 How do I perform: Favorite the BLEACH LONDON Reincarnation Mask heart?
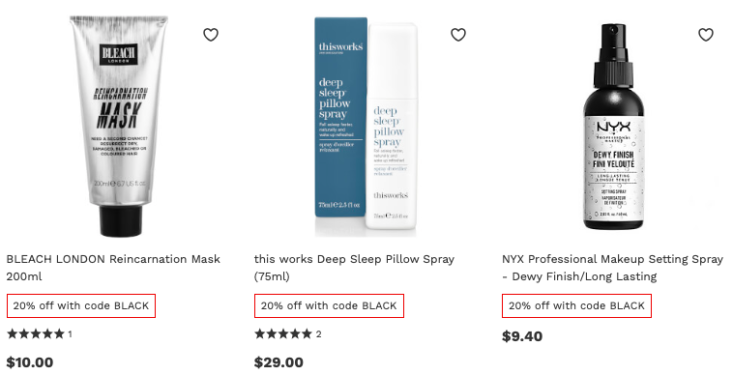click(211, 35)
